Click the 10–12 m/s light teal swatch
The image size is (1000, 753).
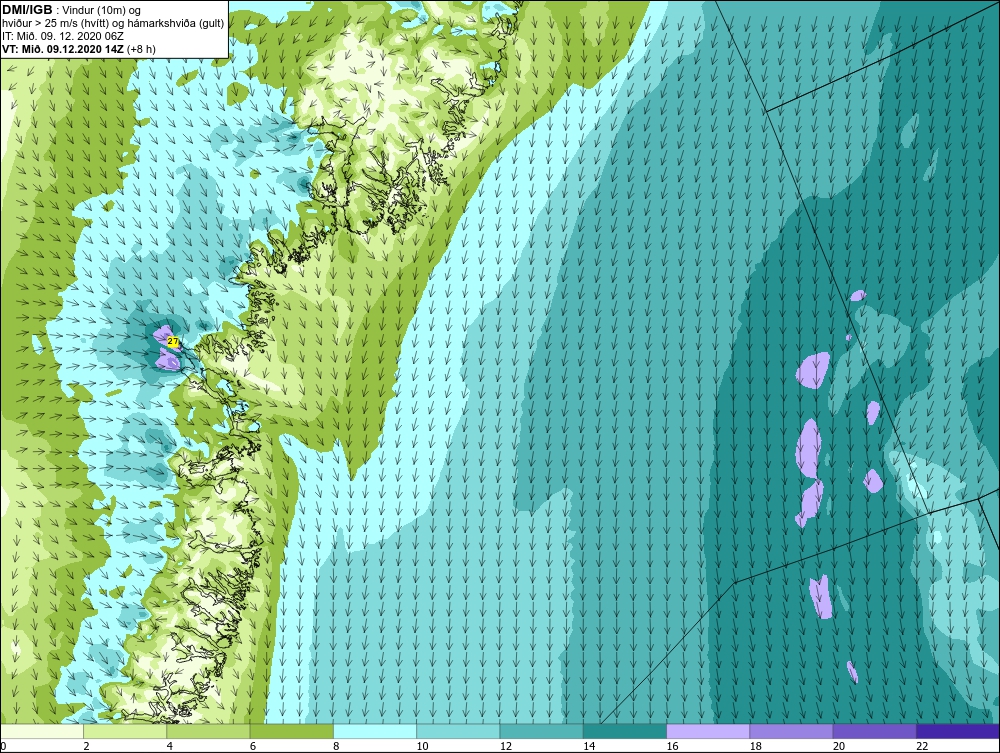458,731
